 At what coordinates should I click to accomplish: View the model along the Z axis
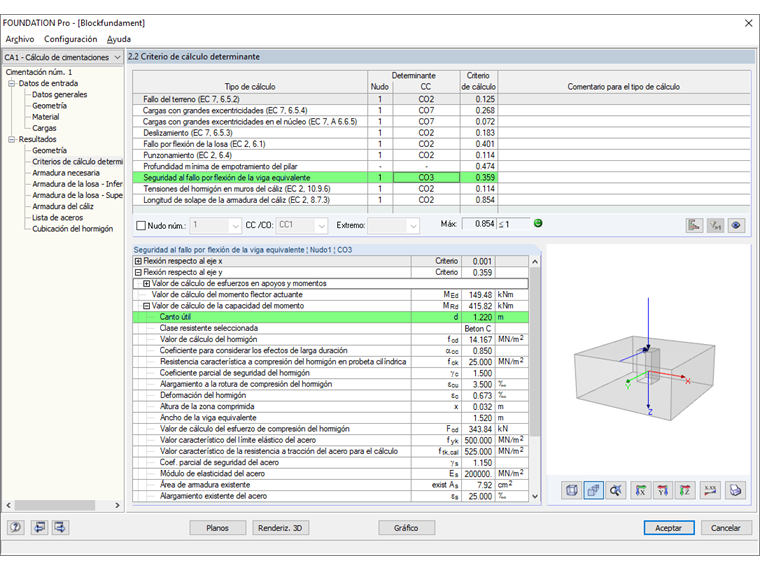(685, 491)
